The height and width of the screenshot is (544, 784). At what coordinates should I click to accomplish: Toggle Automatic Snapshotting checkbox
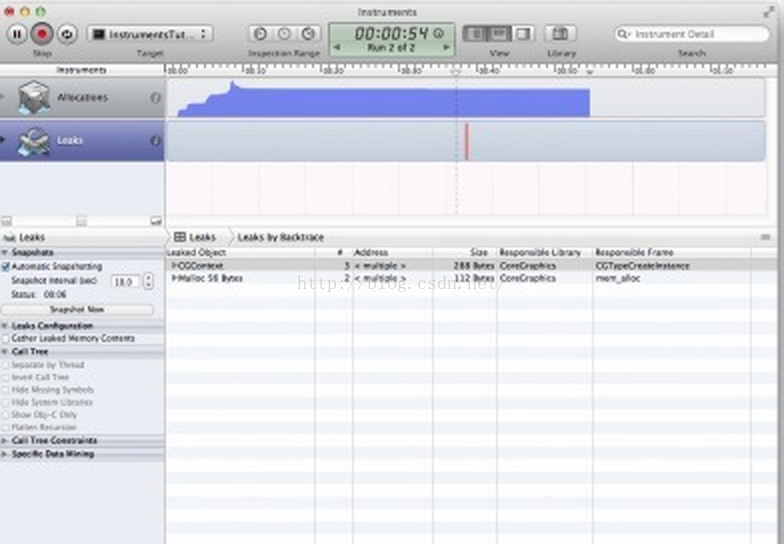6,266
